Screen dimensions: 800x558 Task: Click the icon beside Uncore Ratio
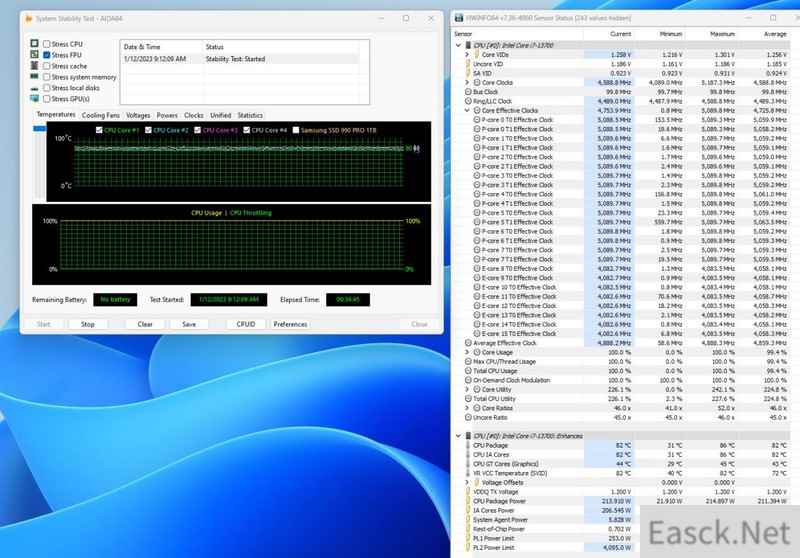point(468,417)
